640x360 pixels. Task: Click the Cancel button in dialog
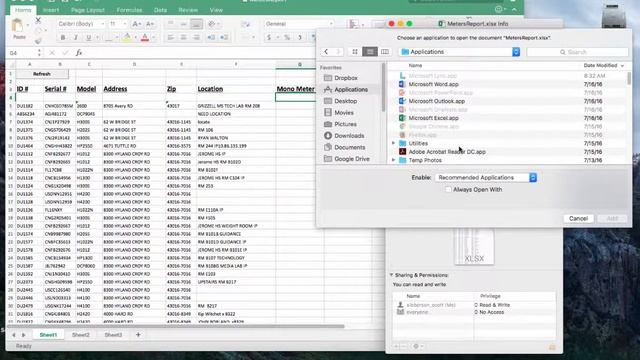(x=578, y=218)
